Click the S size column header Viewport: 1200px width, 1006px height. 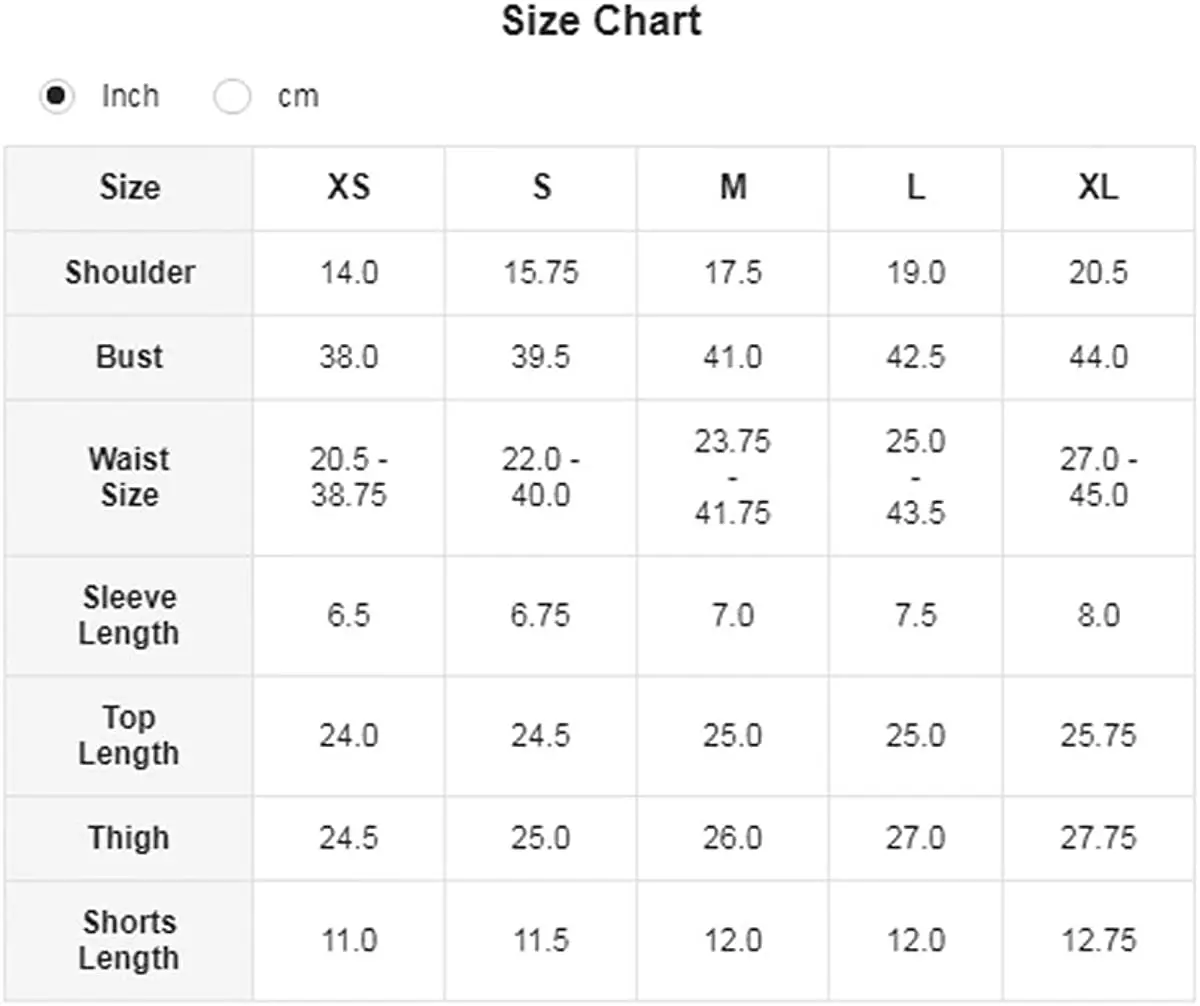tap(541, 187)
